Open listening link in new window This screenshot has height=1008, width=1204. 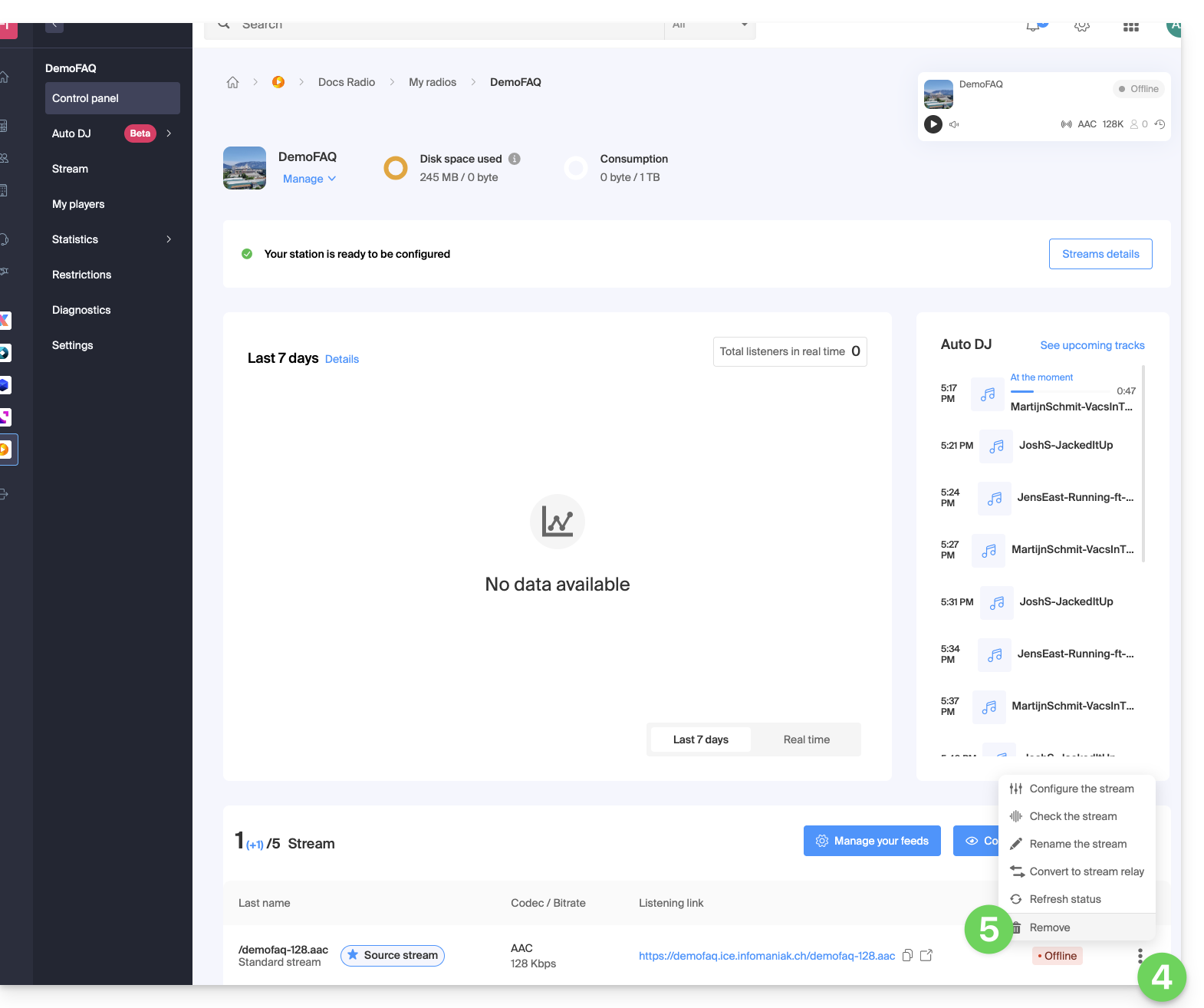click(x=926, y=955)
